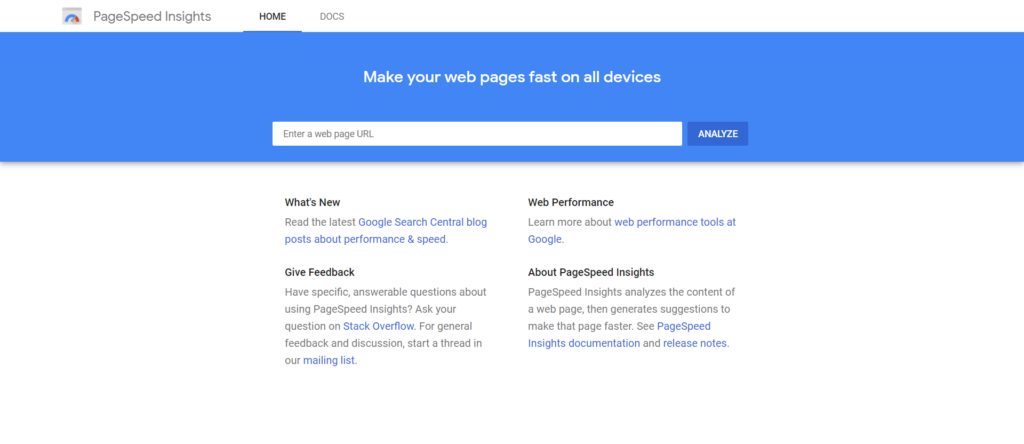Open Google Search Central blog posts link
The height and width of the screenshot is (444, 1024).
[x=422, y=222]
